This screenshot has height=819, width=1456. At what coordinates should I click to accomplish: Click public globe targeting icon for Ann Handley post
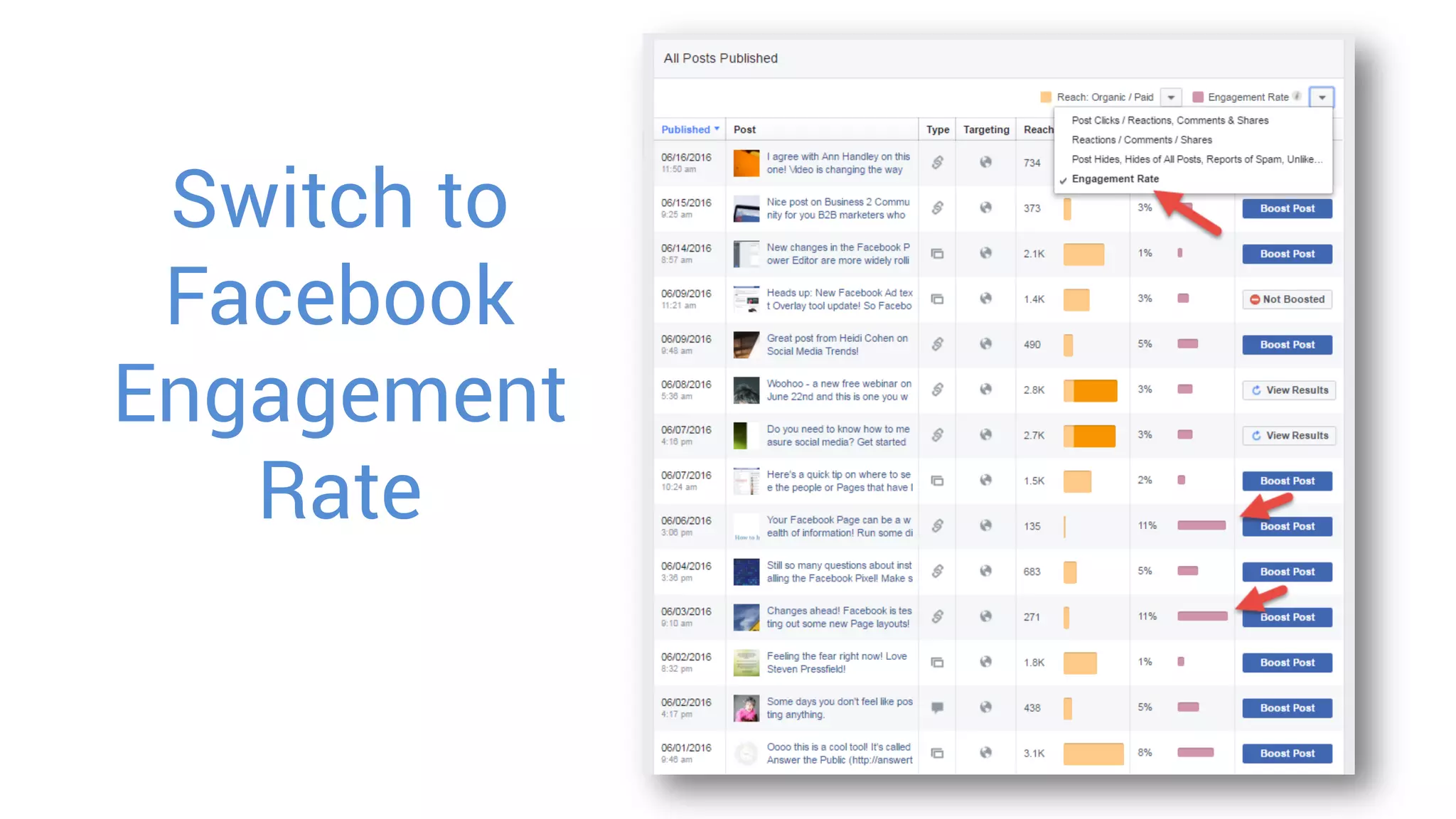985,162
